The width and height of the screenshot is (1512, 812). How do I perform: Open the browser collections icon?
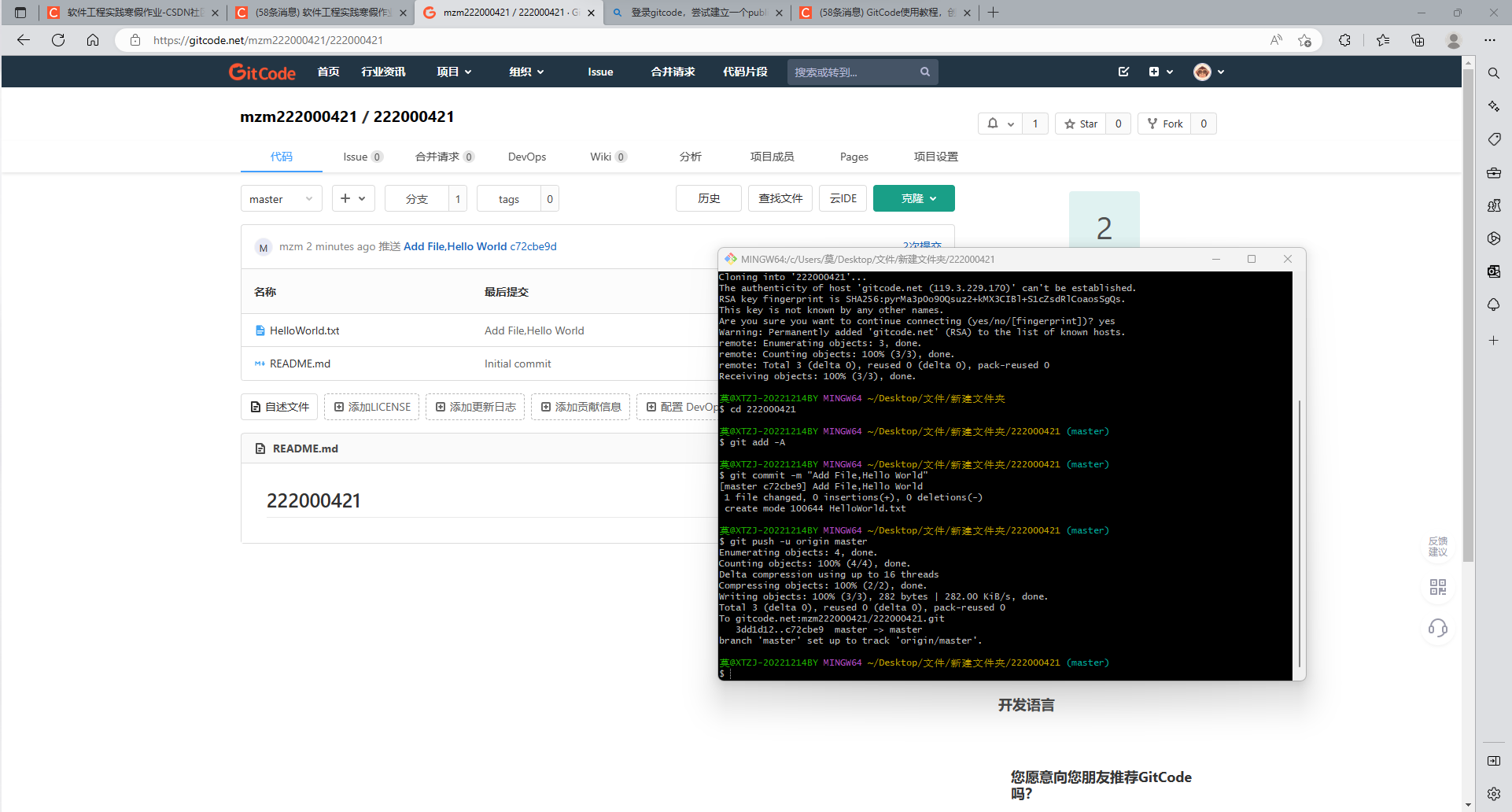[x=1418, y=40]
